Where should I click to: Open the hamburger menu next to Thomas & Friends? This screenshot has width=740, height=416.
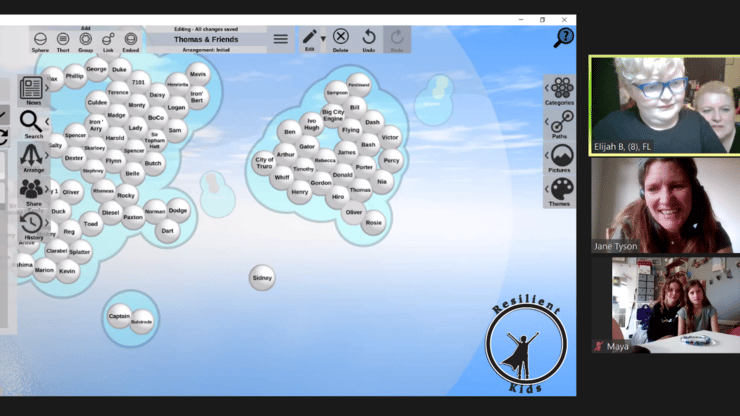pyautogui.click(x=280, y=39)
